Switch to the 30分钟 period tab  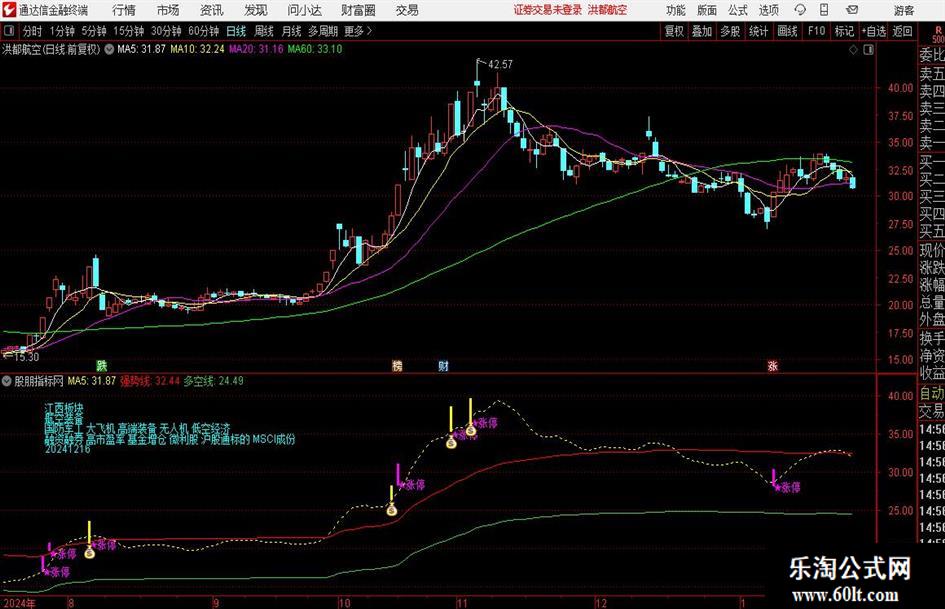tap(166, 31)
